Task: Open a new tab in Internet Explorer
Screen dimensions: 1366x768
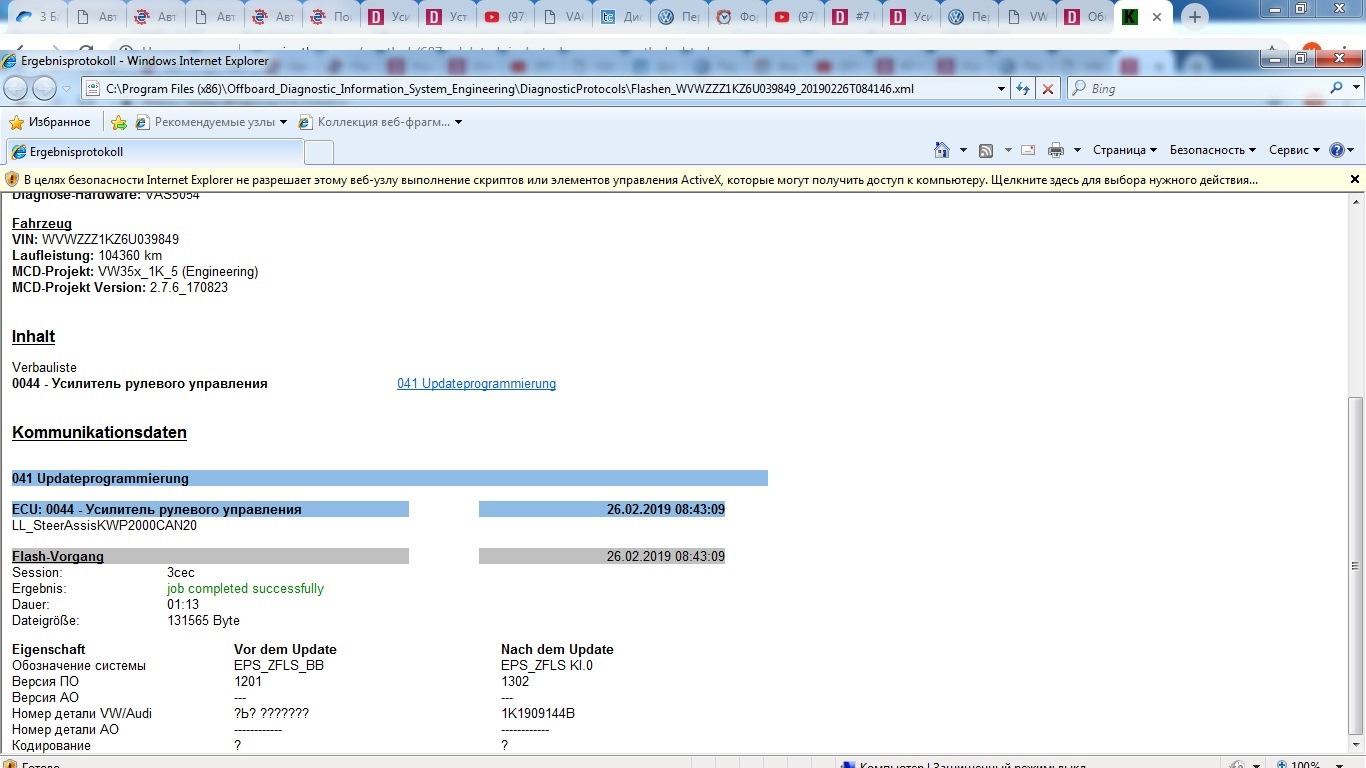Action: (319, 152)
